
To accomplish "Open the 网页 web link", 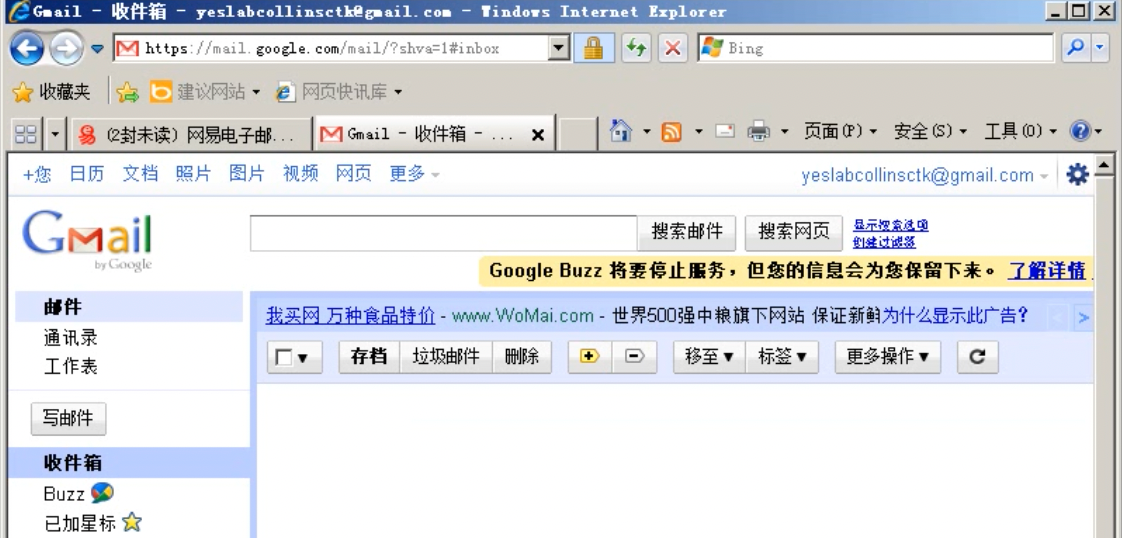I will click(353, 174).
